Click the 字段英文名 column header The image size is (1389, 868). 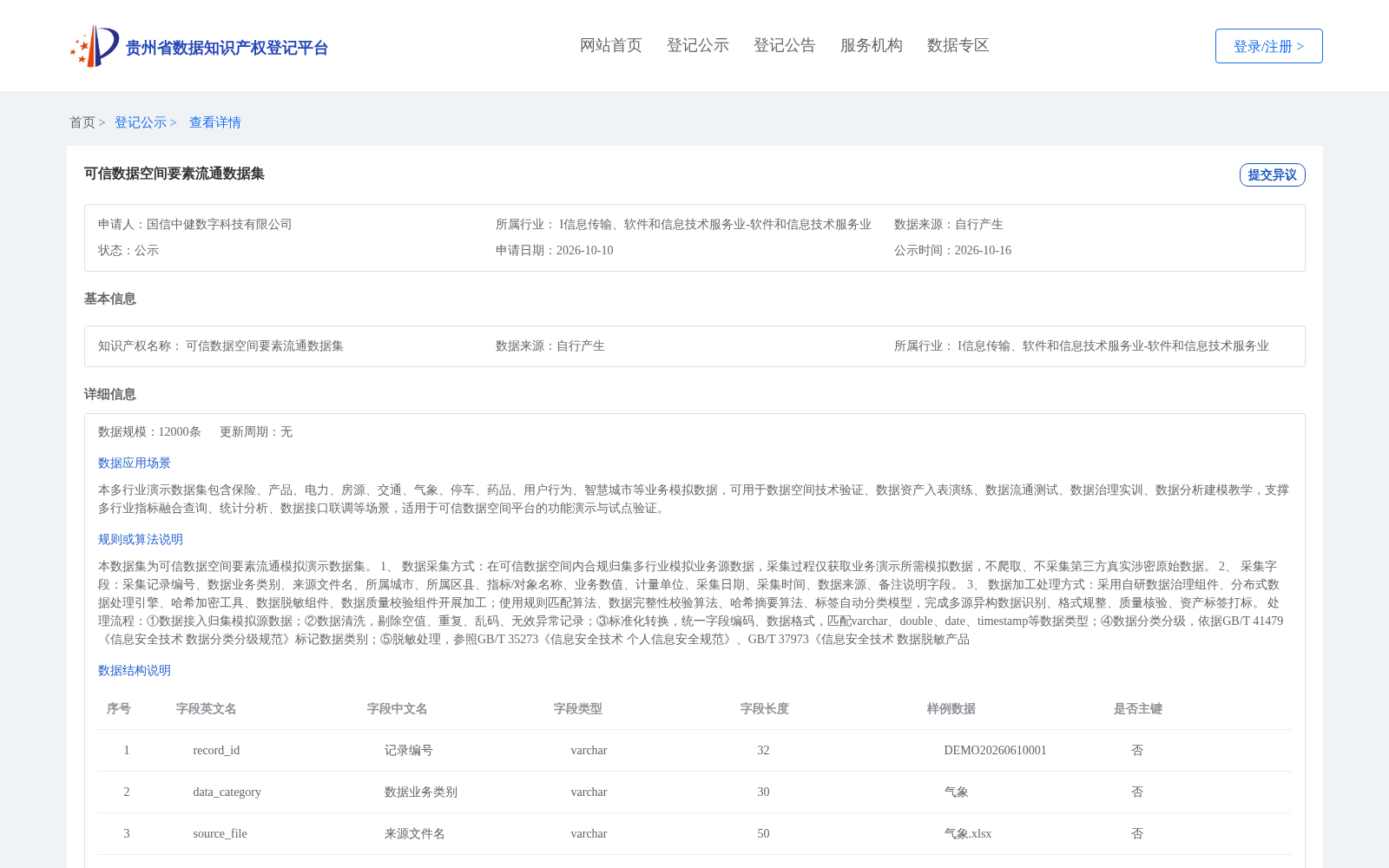pyautogui.click(x=207, y=708)
